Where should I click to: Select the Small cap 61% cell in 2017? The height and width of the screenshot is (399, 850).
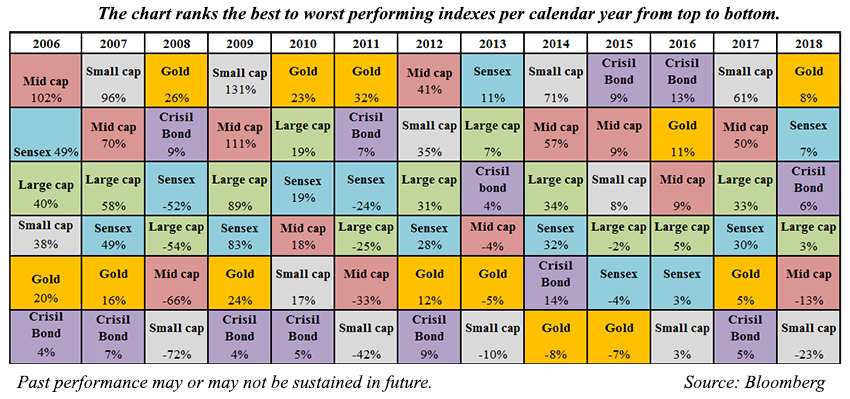(x=745, y=80)
